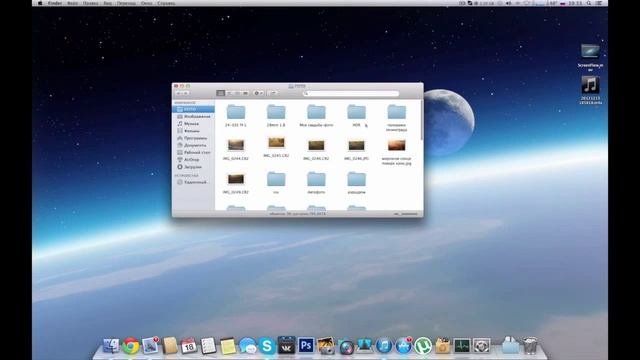The width and height of the screenshot is (640, 360).
Task: Select AirDrop in the Finder sidebar
Action: 193,160
